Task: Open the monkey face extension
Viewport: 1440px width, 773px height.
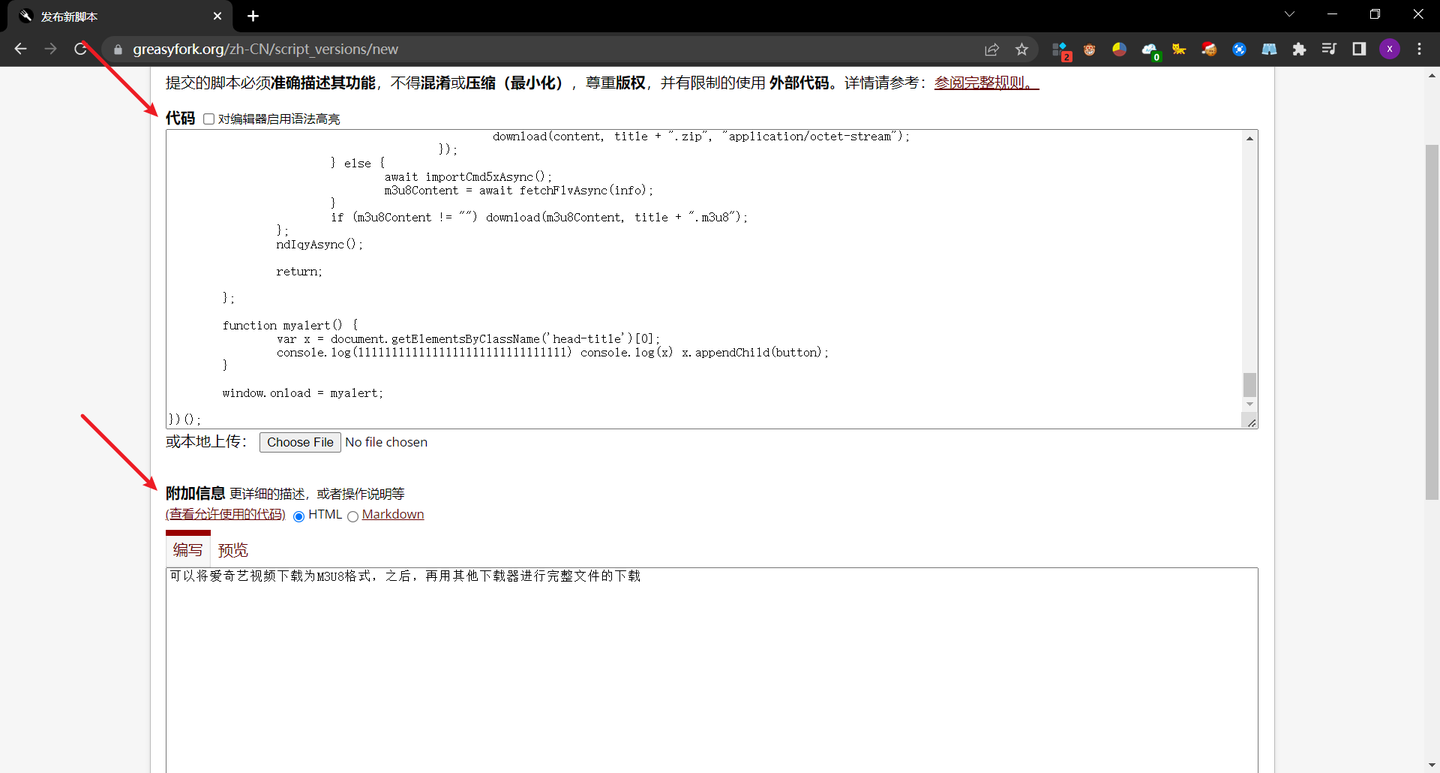Action: tap(1090, 49)
